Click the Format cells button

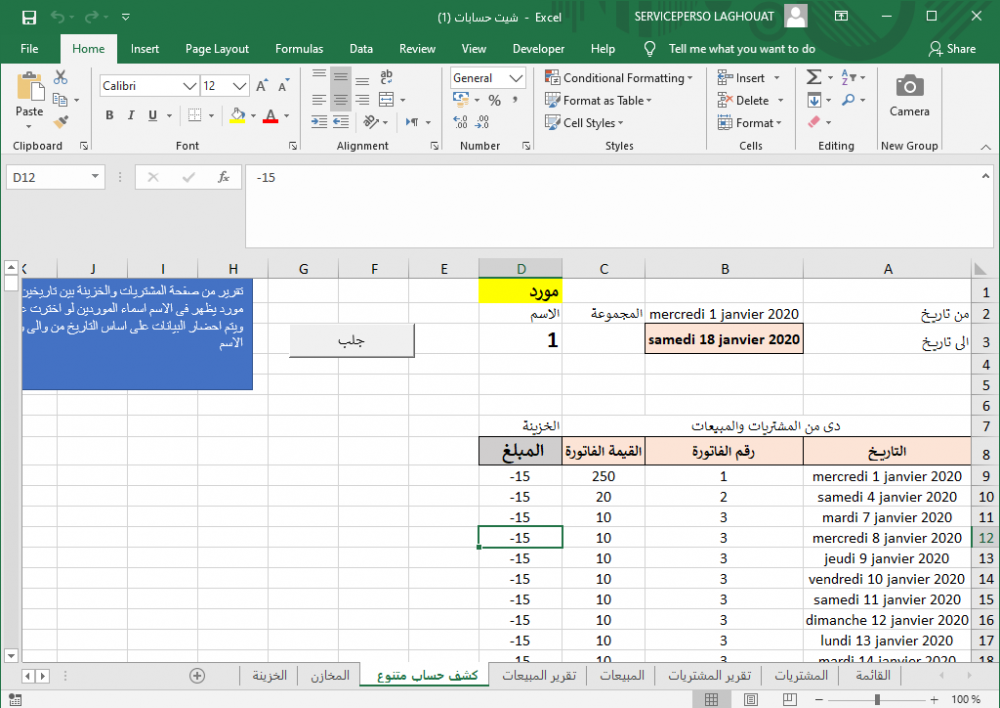click(749, 122)
